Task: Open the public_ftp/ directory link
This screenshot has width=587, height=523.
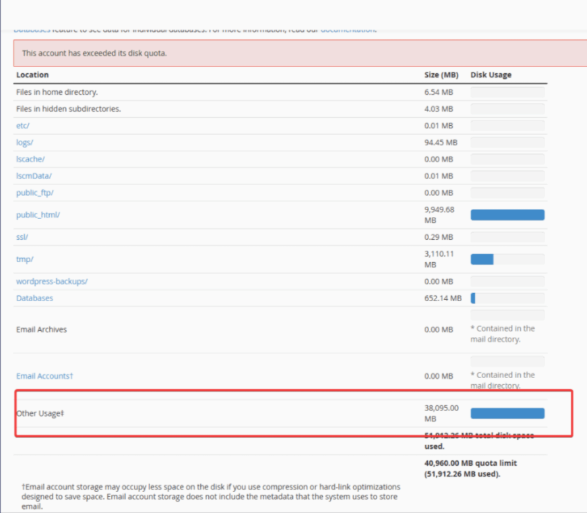Action: click(35, 193)
